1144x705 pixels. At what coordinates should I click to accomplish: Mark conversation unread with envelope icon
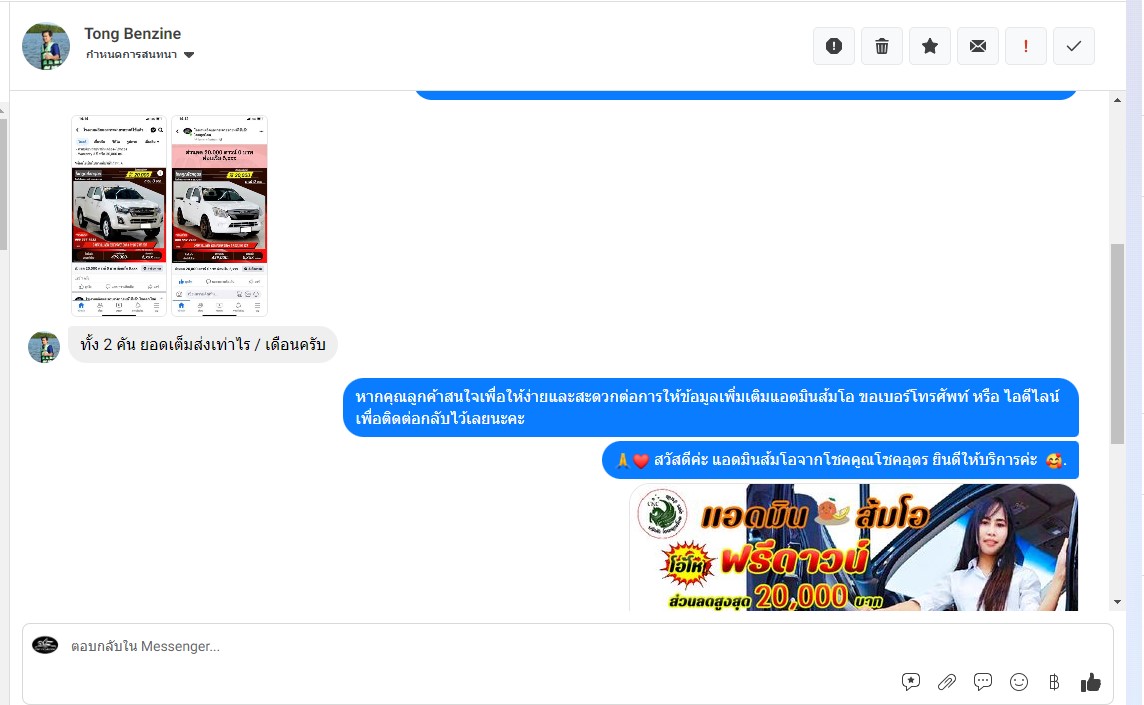[x=977, y=46]
